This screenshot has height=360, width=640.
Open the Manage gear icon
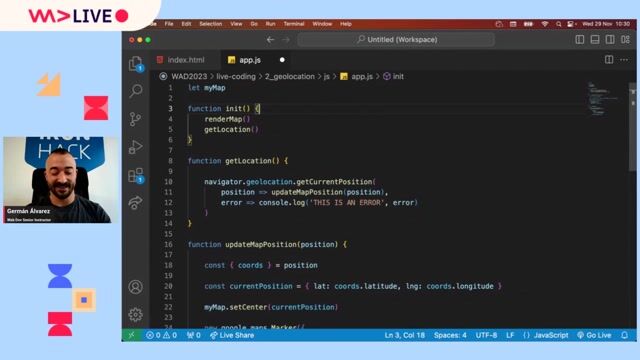136,314
